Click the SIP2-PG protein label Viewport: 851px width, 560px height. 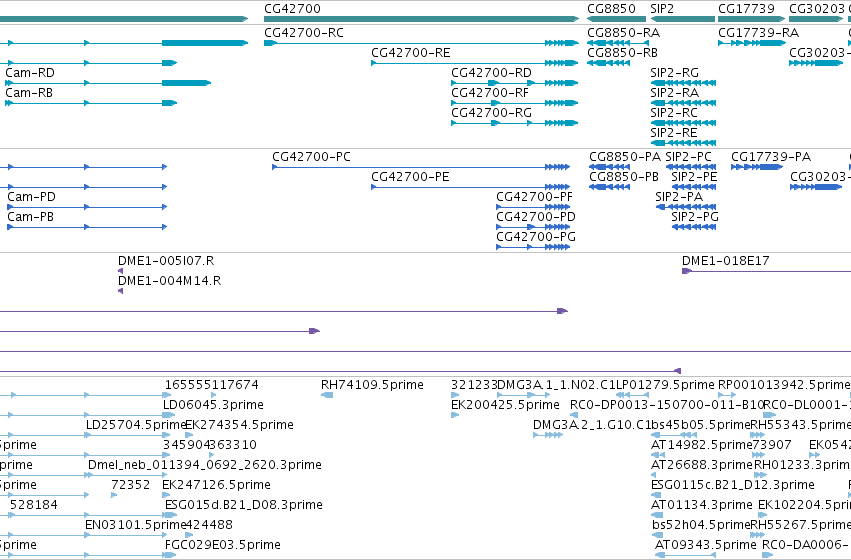[695, 217]
